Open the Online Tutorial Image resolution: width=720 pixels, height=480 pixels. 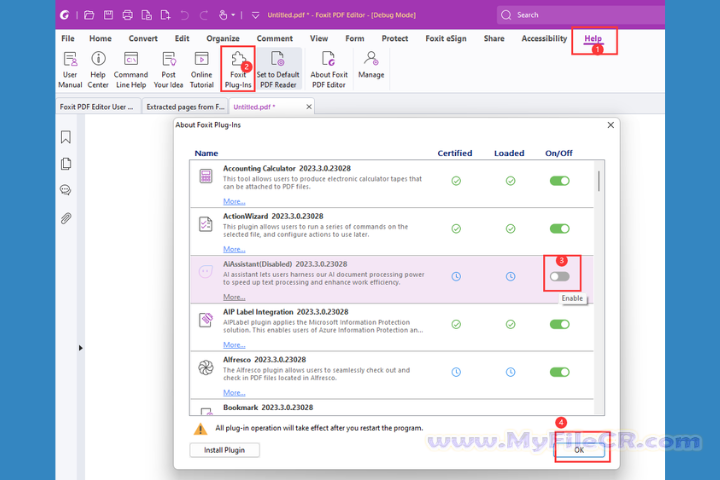pyautogui.click(x=202, y=69)
